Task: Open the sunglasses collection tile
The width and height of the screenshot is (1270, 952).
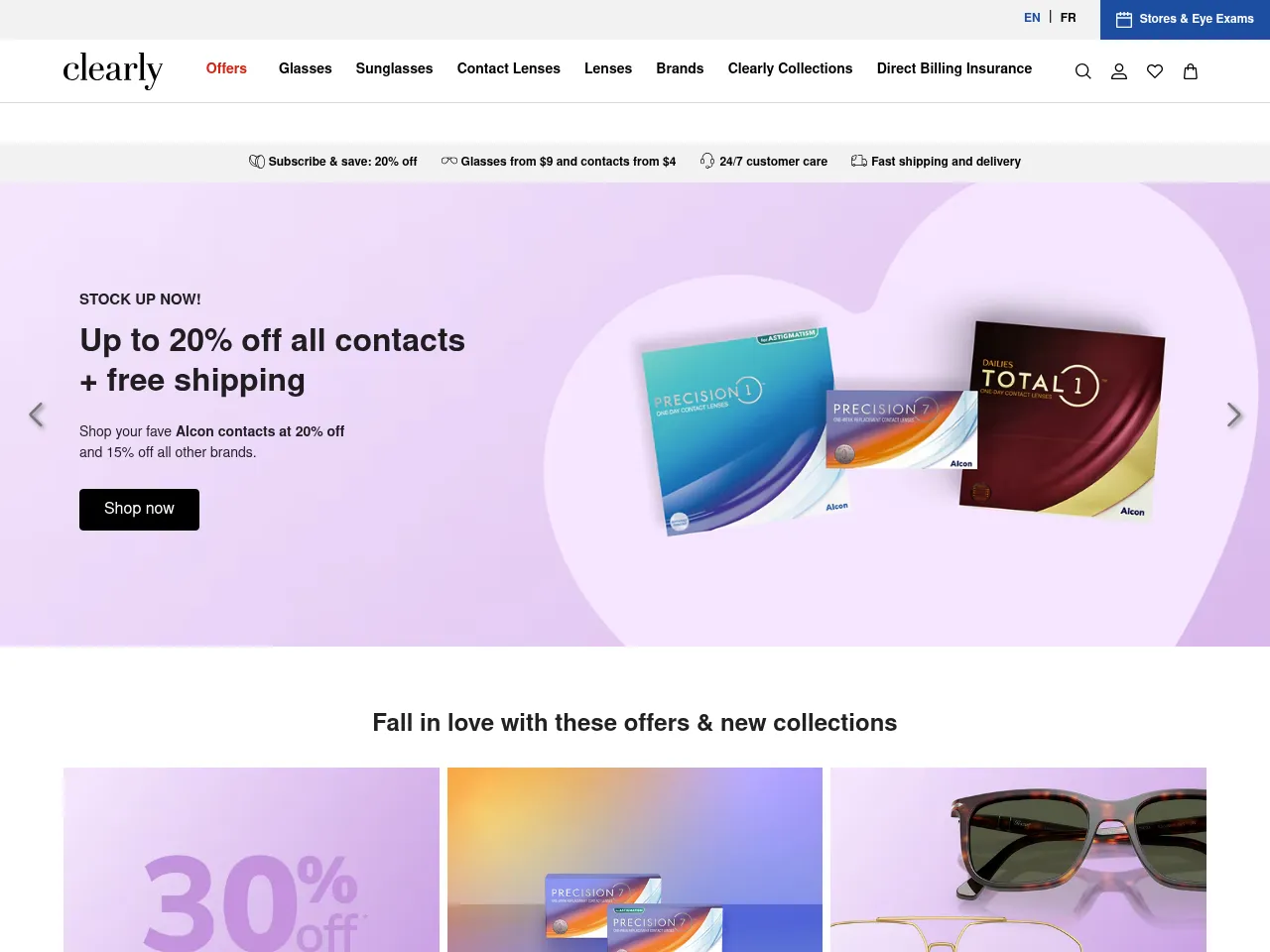Action: pos(1018,860)
